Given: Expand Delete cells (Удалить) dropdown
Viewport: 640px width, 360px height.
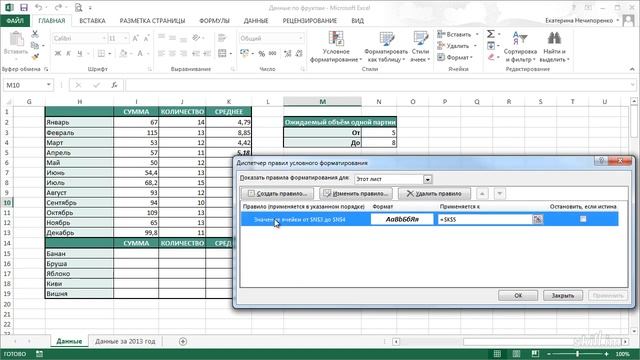Looking at the screenshot, I should pos(475,46).
